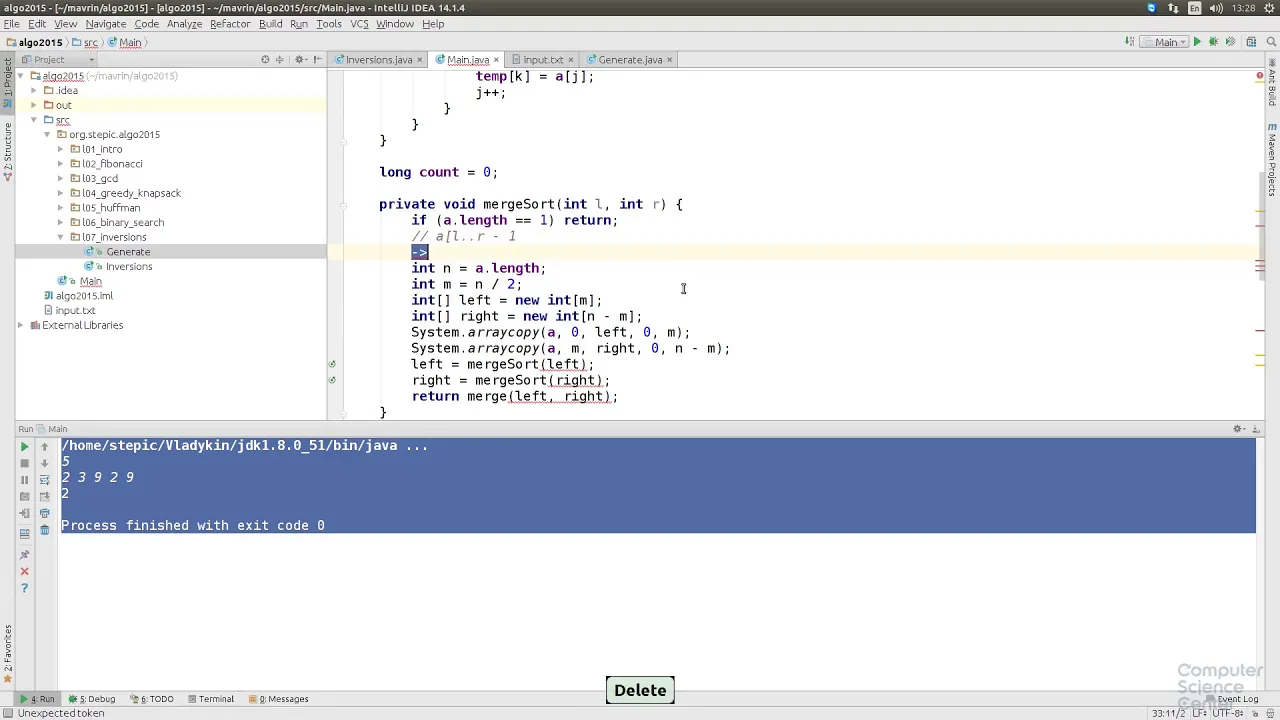Click the red error indicator above the editor stripe

1259,76
